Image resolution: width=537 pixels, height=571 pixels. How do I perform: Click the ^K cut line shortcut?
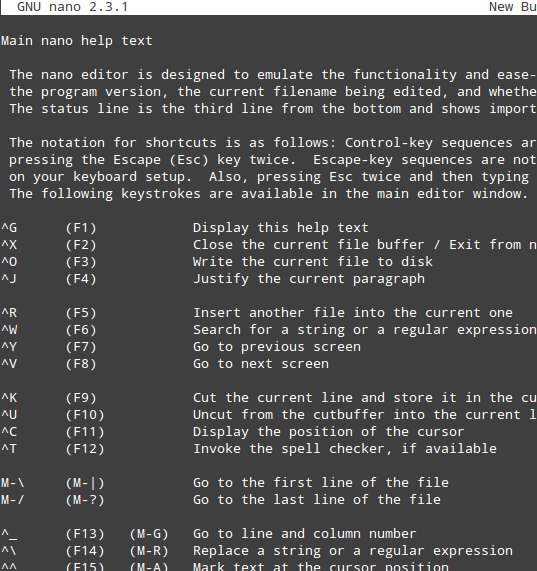[9, 398]
